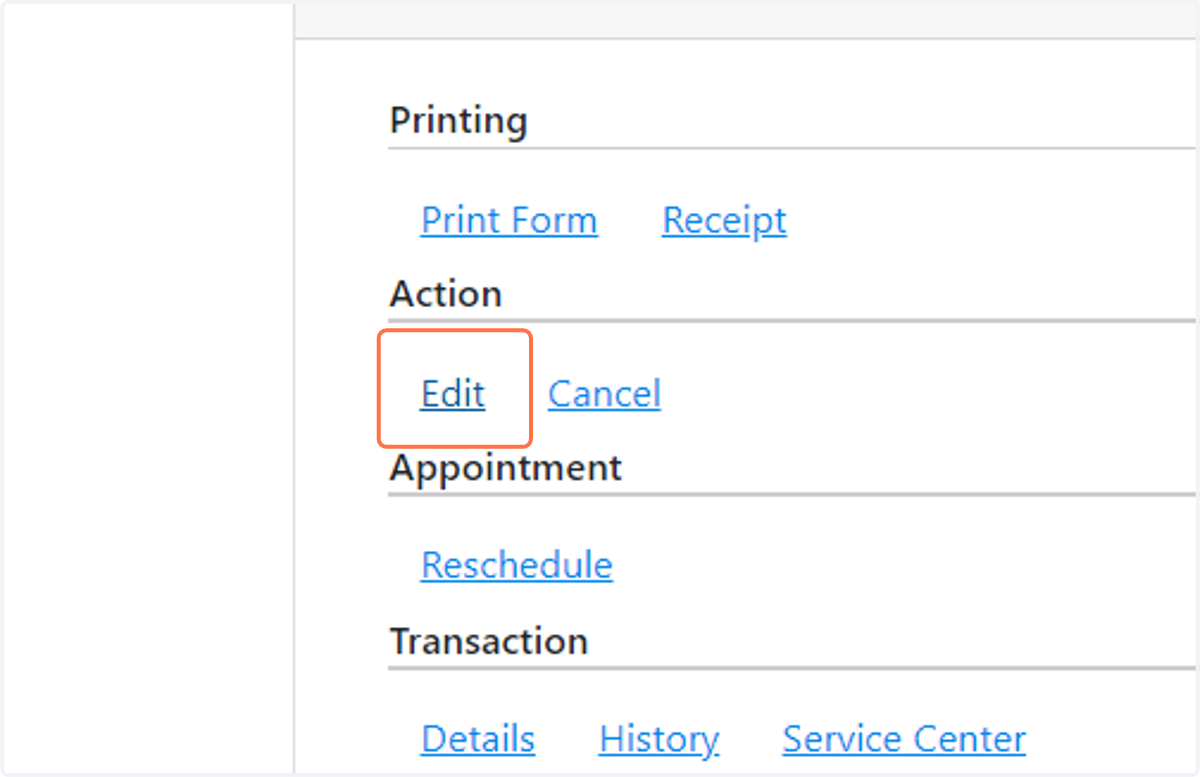Click the Transaction section heading

point(489,641)
